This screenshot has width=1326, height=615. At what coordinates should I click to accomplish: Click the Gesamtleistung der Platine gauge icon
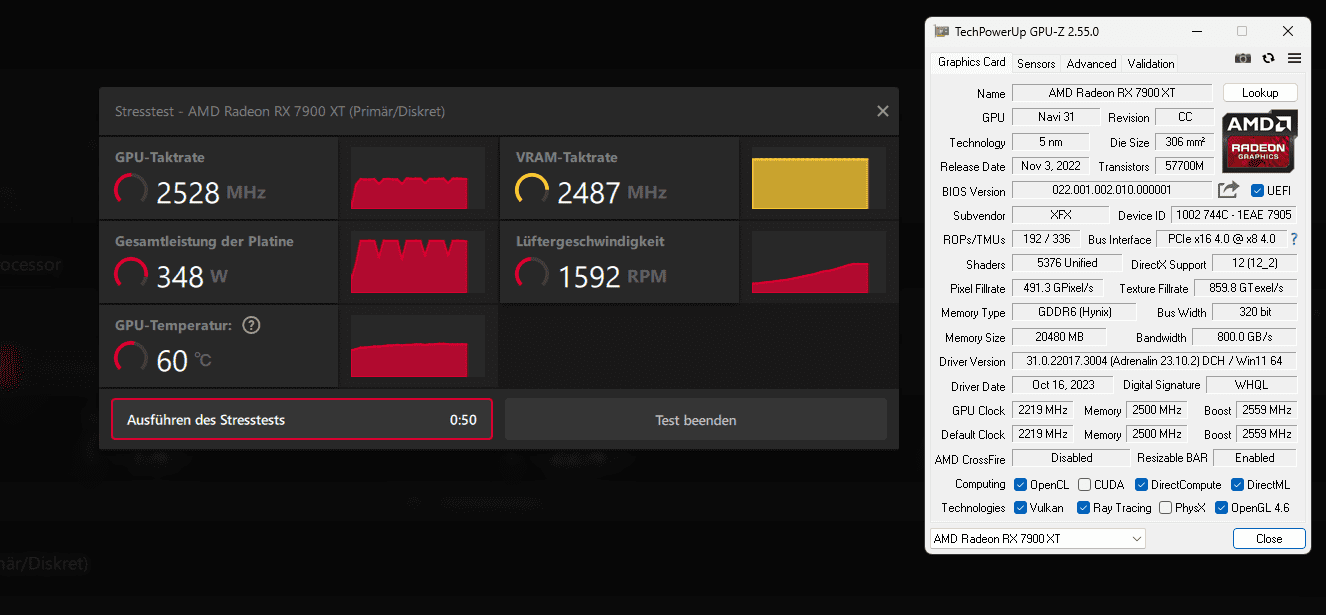tap(131, 275)
